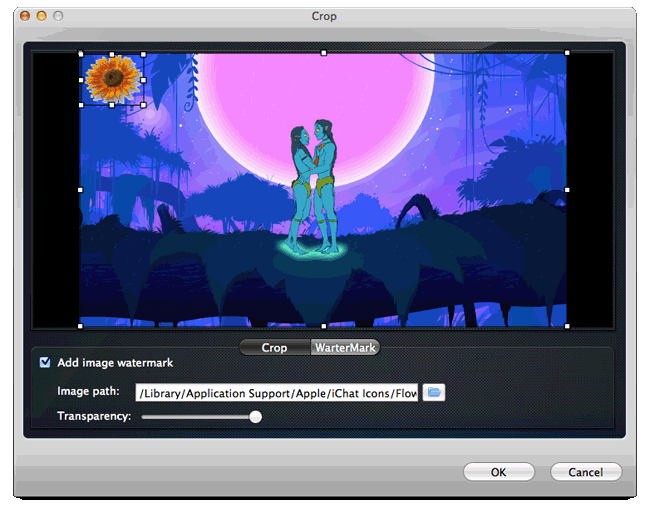650x517 pixels.
Task: Click sunflower watermark's bottom-right resize handle
Action: (143, 105)
